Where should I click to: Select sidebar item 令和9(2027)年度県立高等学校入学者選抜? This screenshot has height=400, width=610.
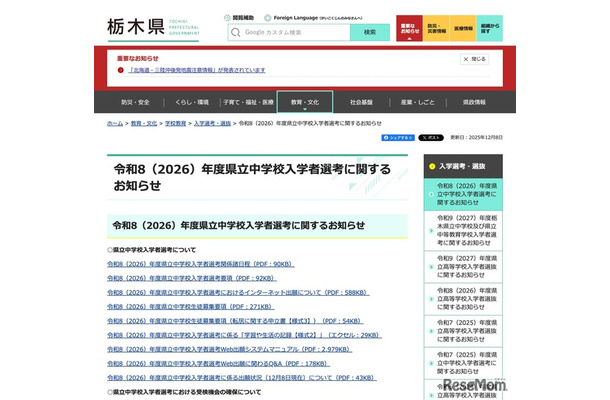463,267
